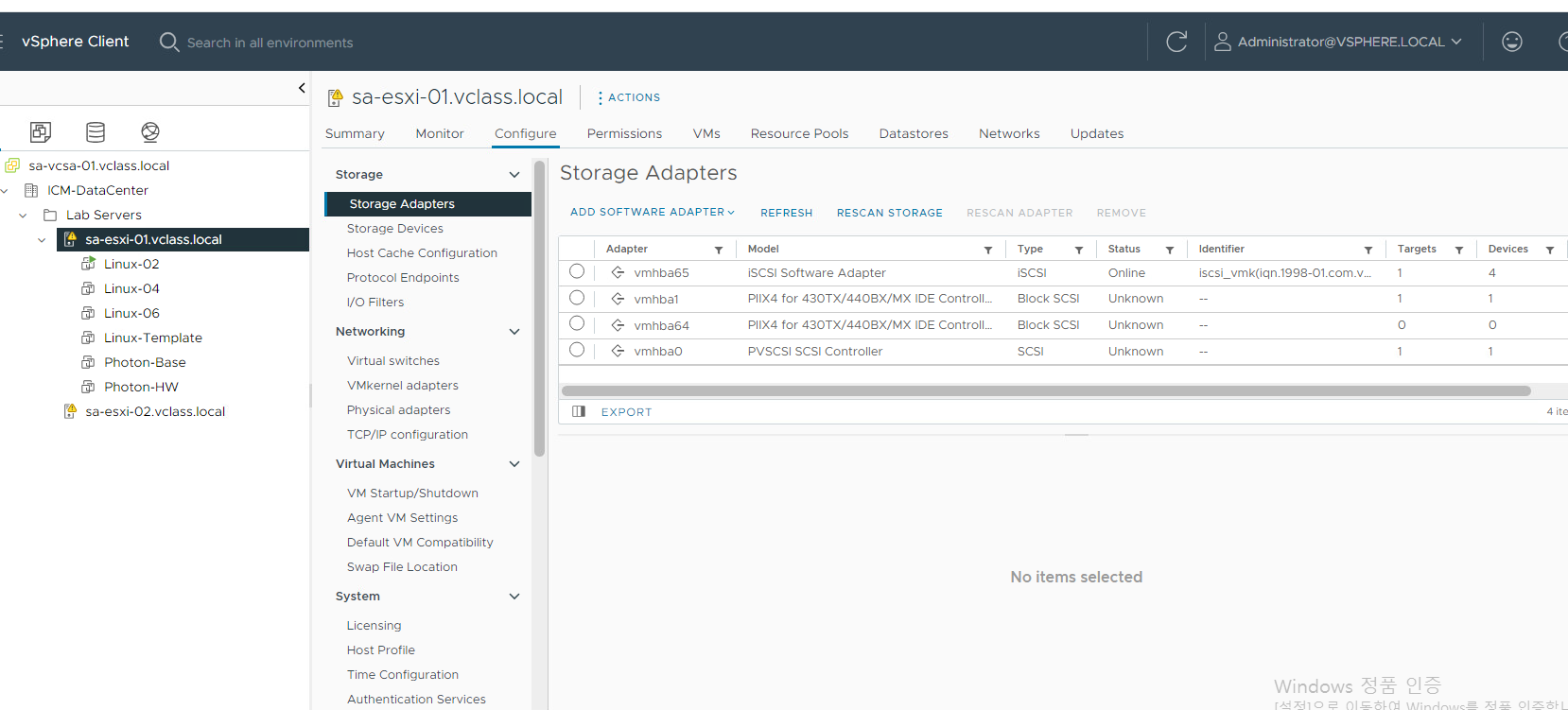Collapse the navigator with the left chevron

tap(302, 88)
